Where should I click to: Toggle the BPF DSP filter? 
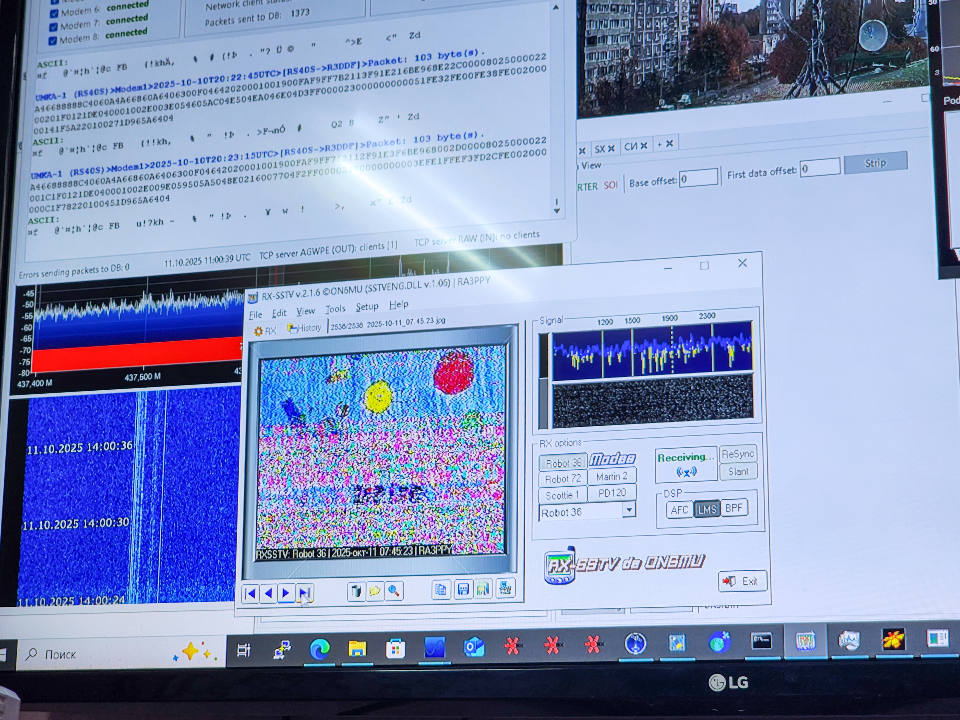[x=733, y=508]
